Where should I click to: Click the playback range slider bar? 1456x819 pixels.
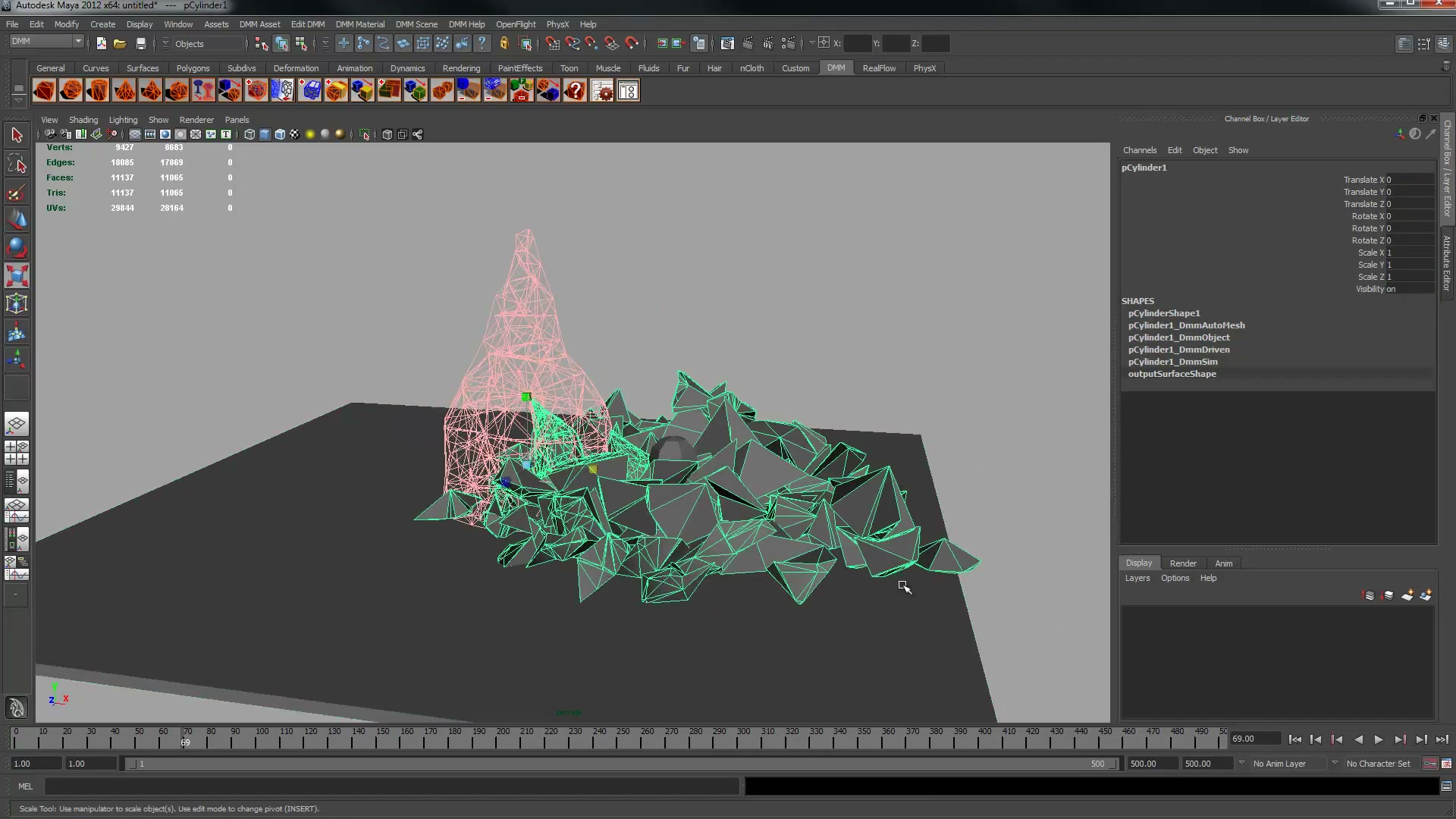coord(620,764)
